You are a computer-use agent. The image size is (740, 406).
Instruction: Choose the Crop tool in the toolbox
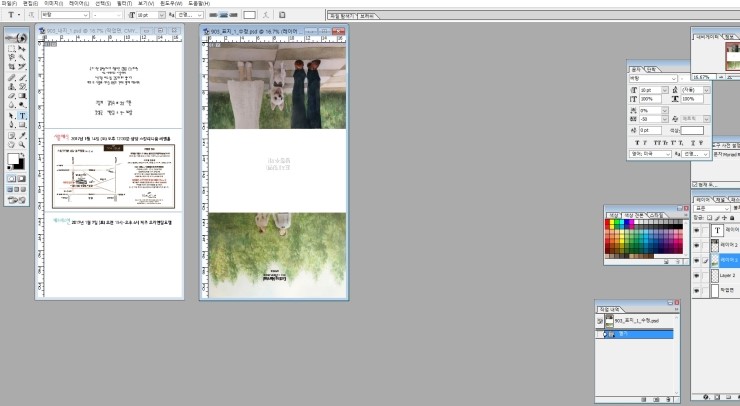11,67
